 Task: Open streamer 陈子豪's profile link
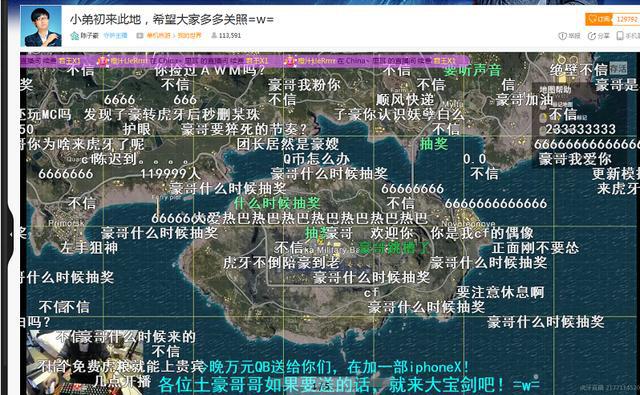coord(89,36)
